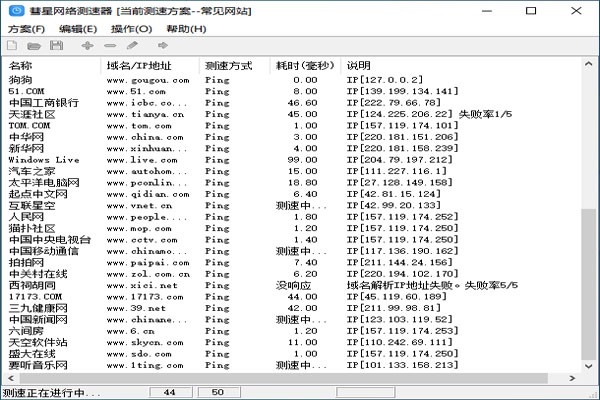Open the 编辑(E) menu

[78, 29]
